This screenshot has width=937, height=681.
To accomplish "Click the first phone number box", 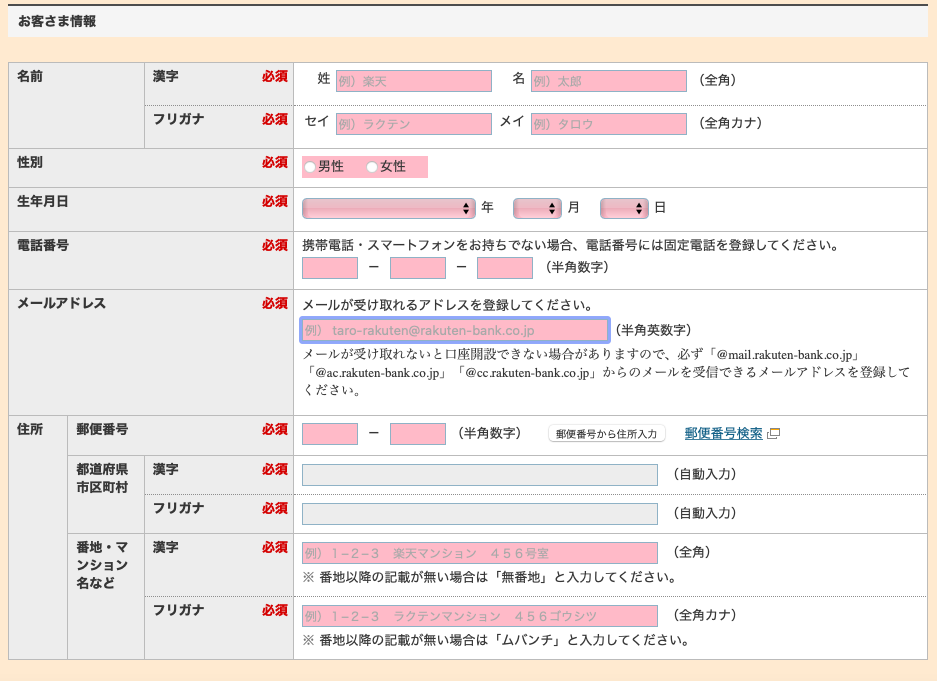I will 330,268.
